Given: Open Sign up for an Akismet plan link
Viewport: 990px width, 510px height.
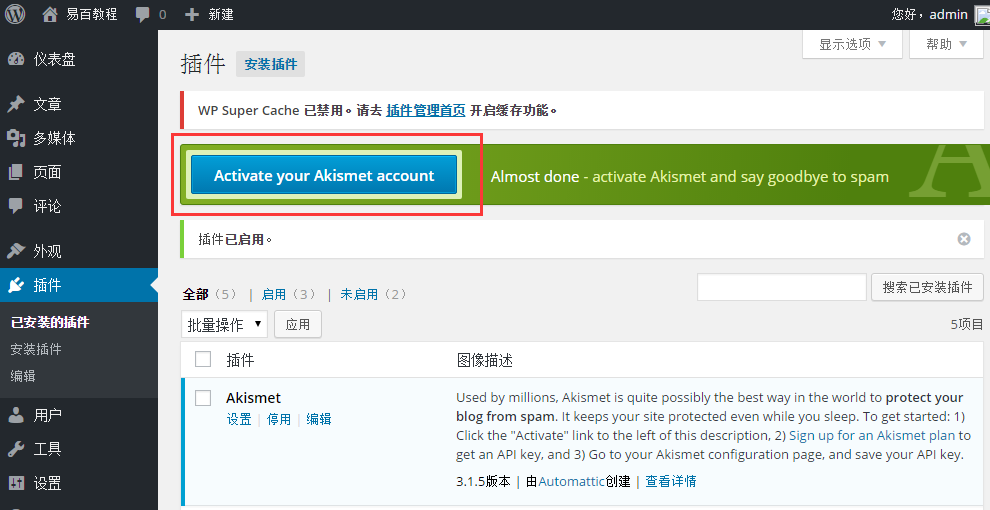Looking at the screenshot, I should 872,436.
